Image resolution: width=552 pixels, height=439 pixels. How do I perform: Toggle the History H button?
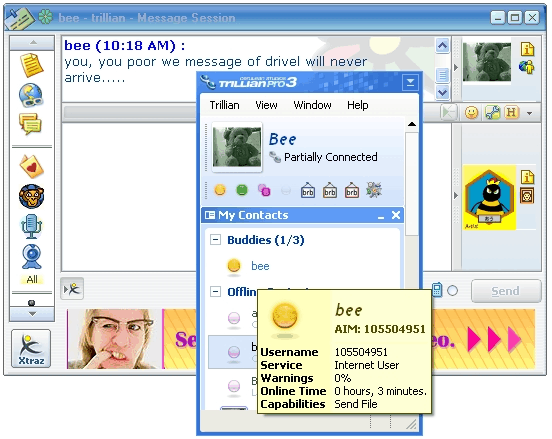[511, 113]
